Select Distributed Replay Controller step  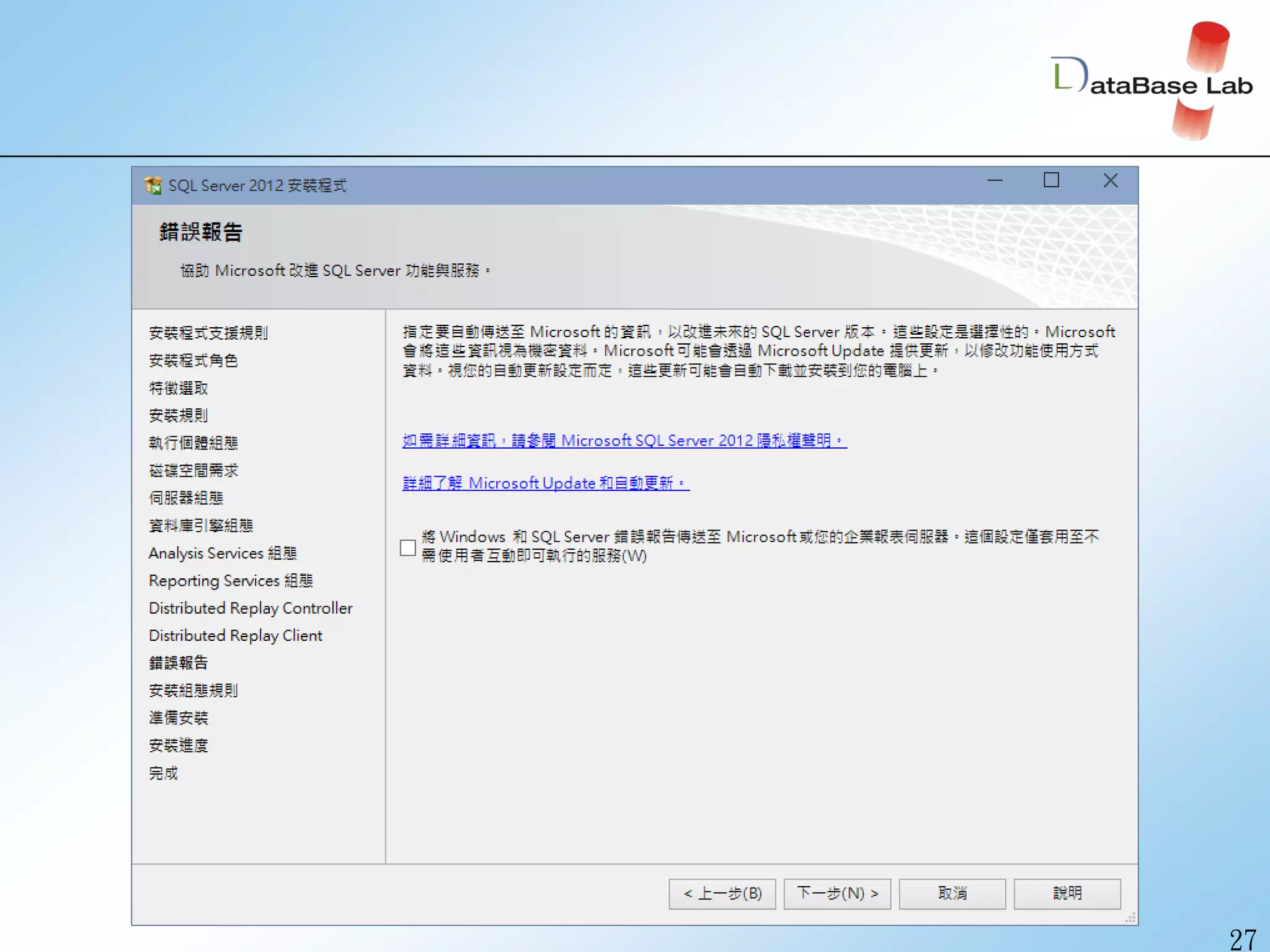tap(251, 608)
